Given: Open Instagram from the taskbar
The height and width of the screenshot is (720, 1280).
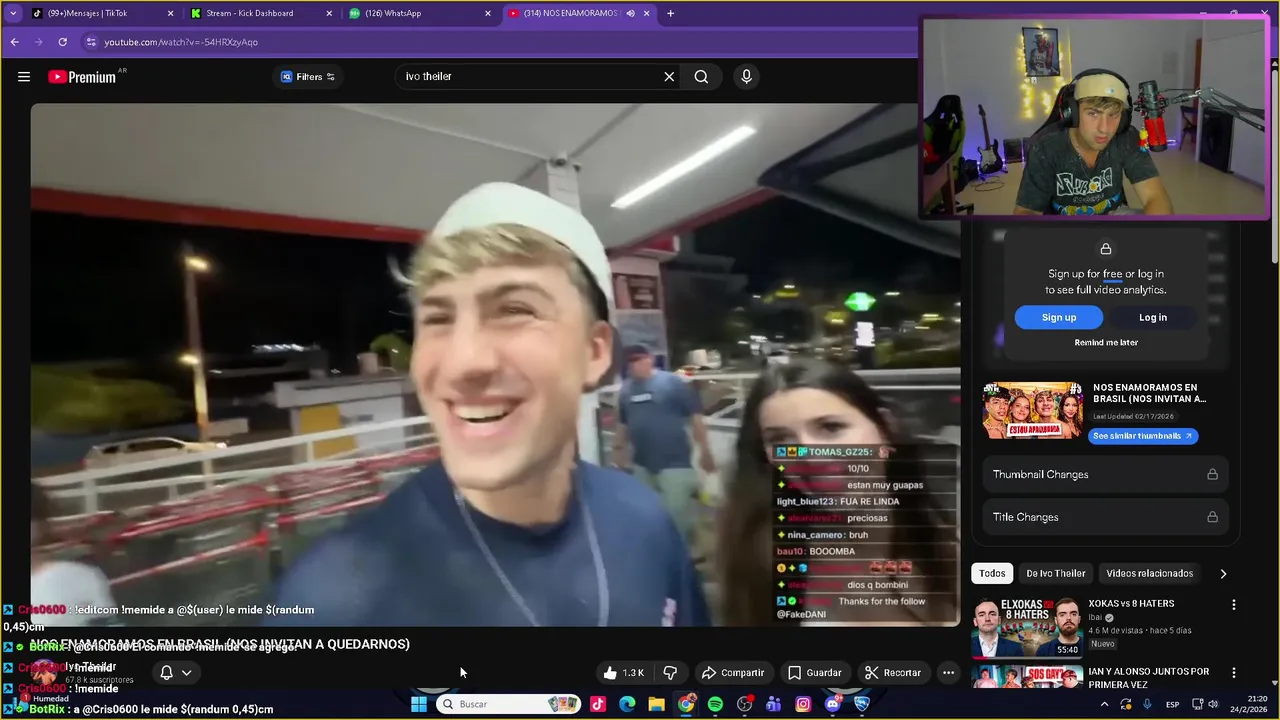Looking at the screenshot, I should pos(803,704).
